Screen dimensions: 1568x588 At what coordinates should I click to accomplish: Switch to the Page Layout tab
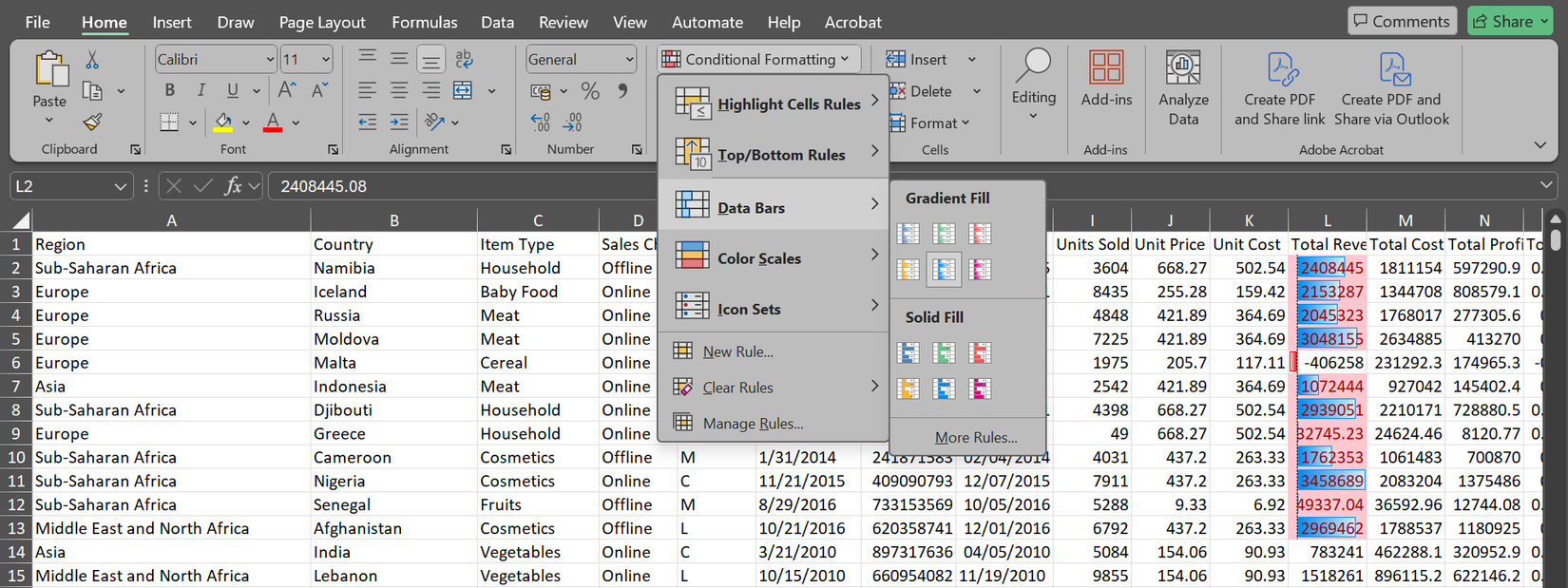click(x=321, y=22)
